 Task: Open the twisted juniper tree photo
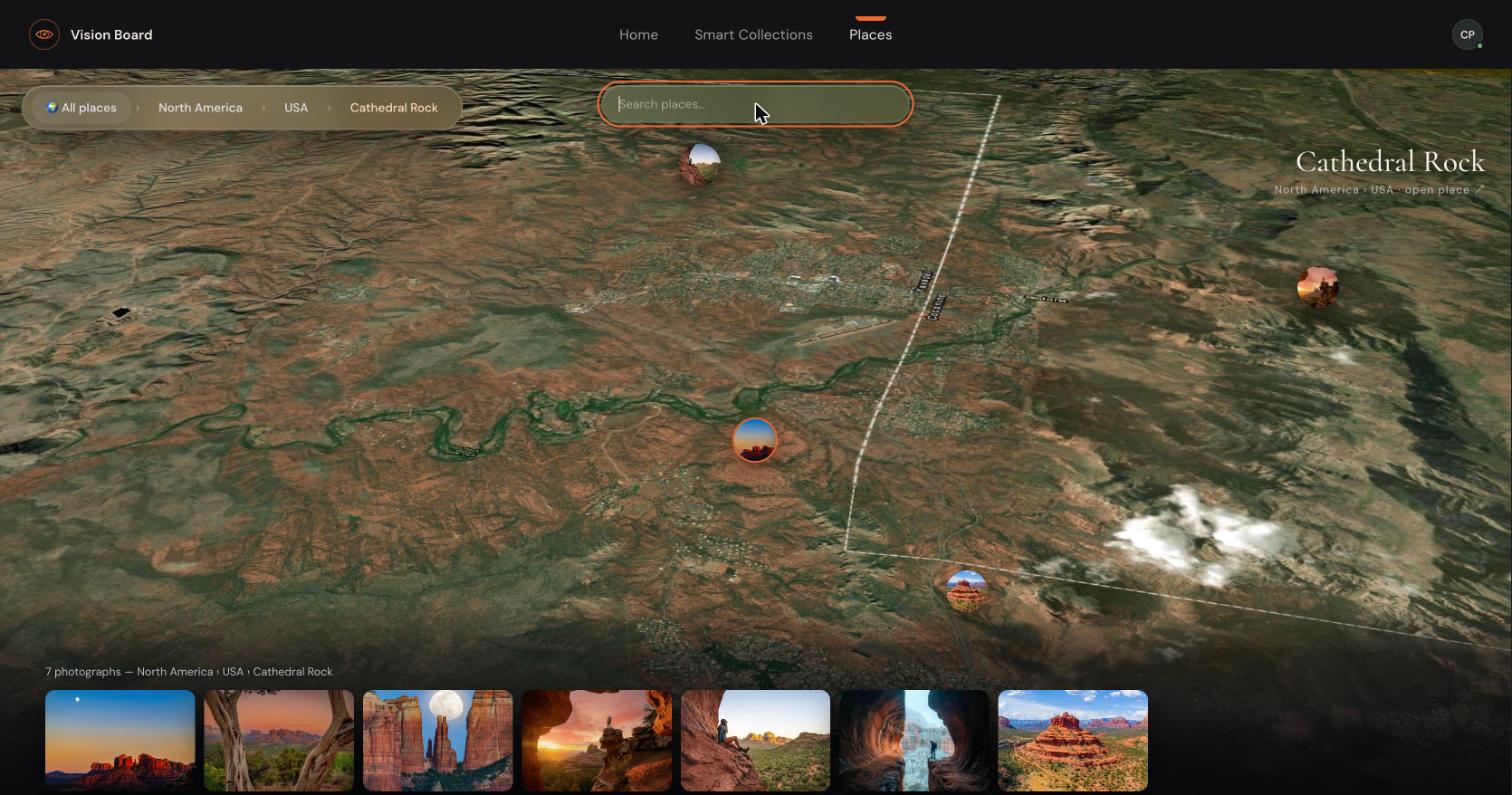[279, 740]
